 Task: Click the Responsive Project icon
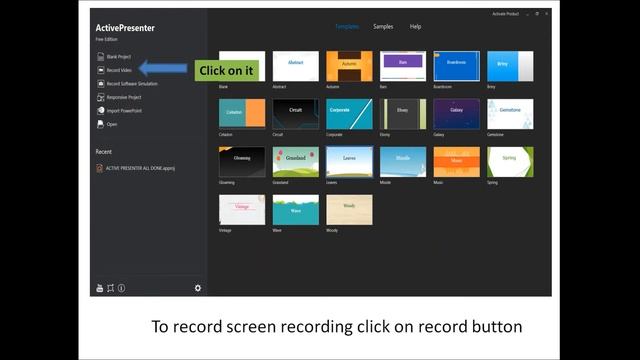click(100, 97)
